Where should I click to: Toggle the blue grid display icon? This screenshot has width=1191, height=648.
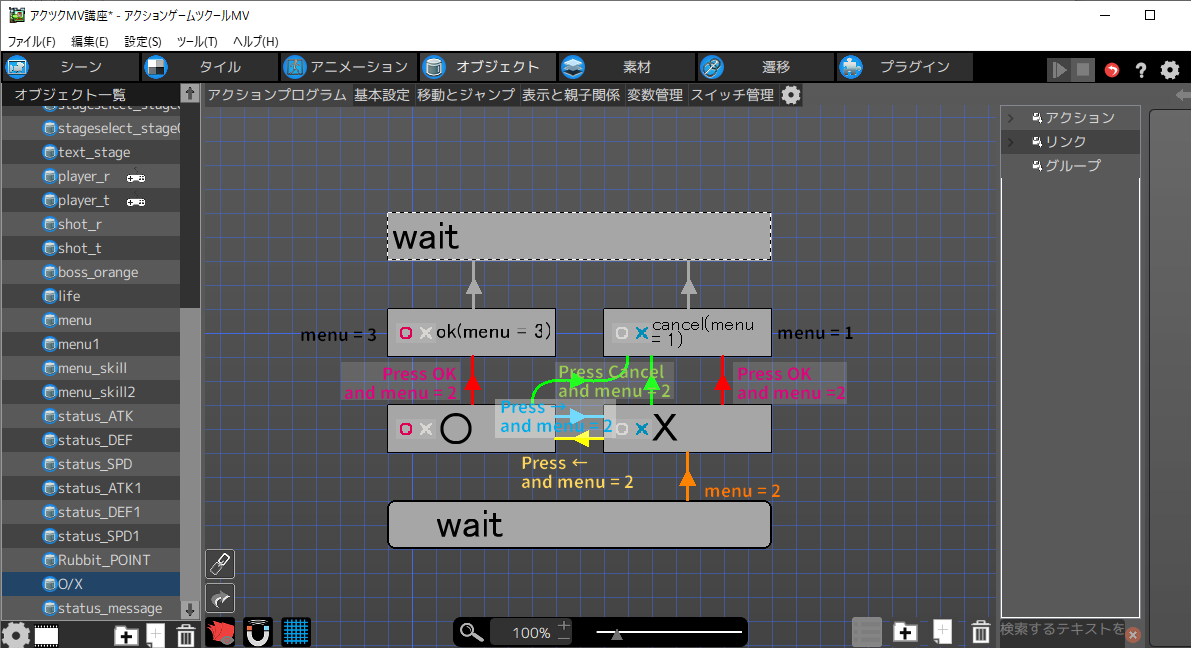pyautogui.click(x=295, y=632)
